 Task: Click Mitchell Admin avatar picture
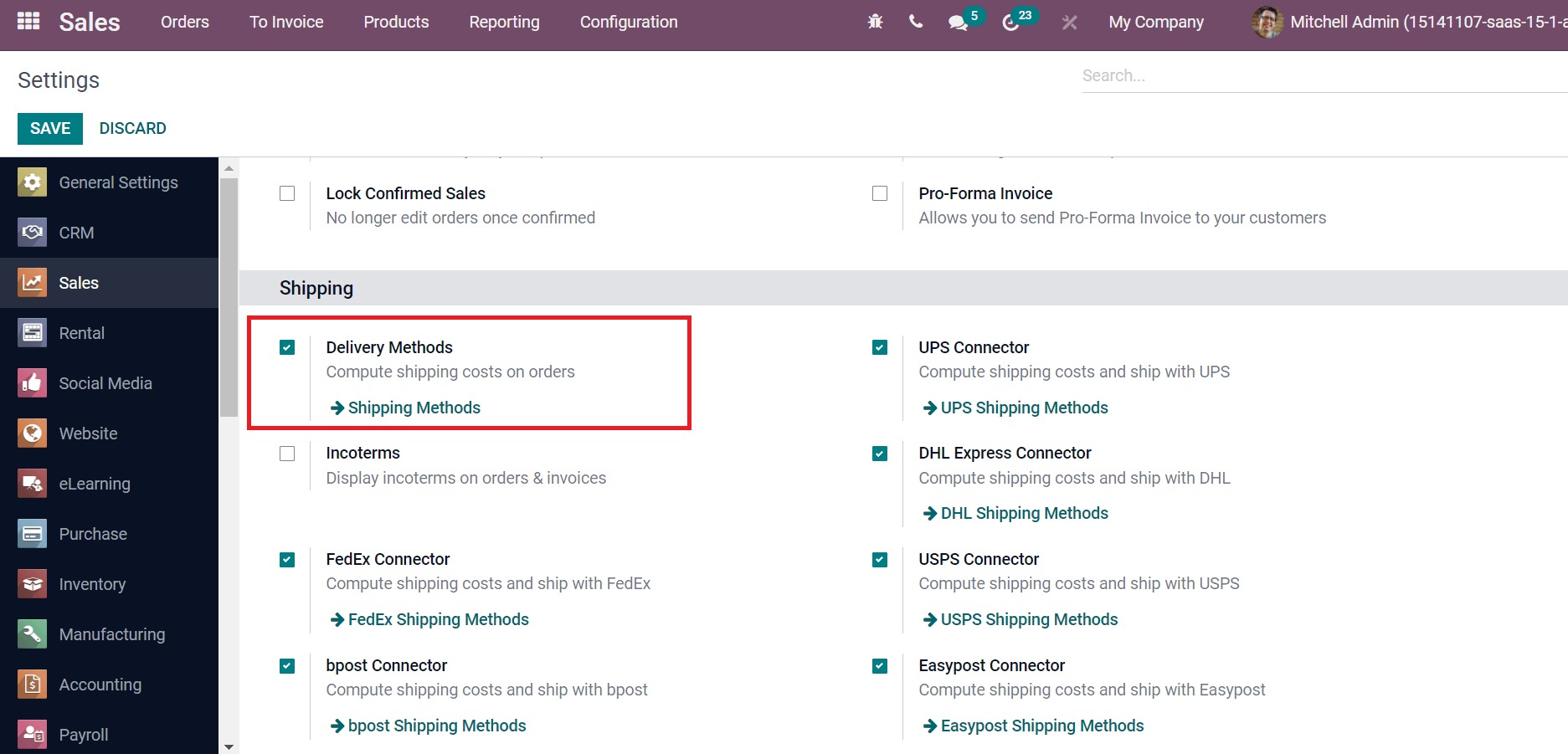[1267, 22]
